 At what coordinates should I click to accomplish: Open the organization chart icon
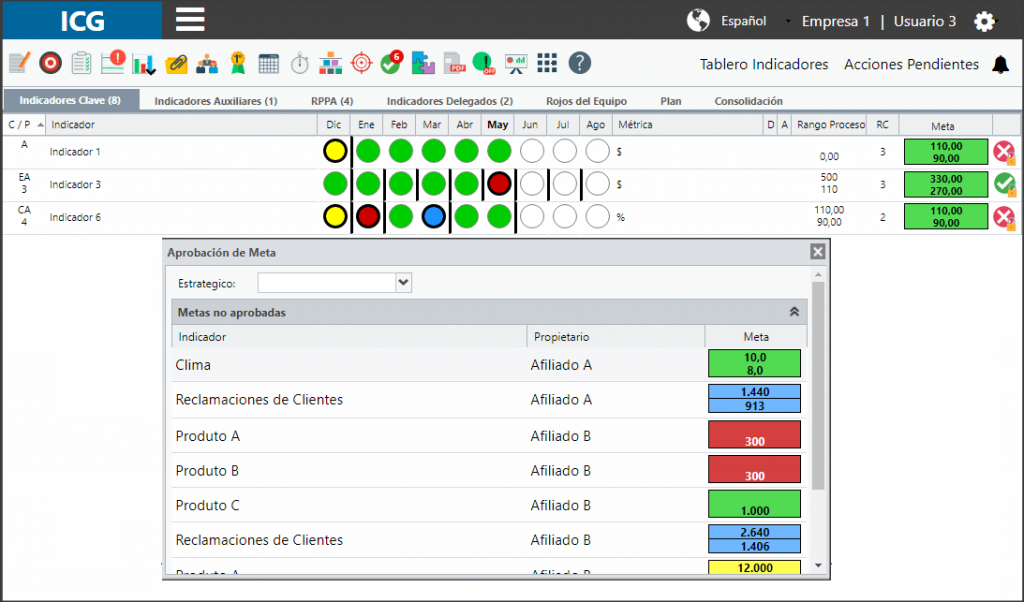pos(330,63)
